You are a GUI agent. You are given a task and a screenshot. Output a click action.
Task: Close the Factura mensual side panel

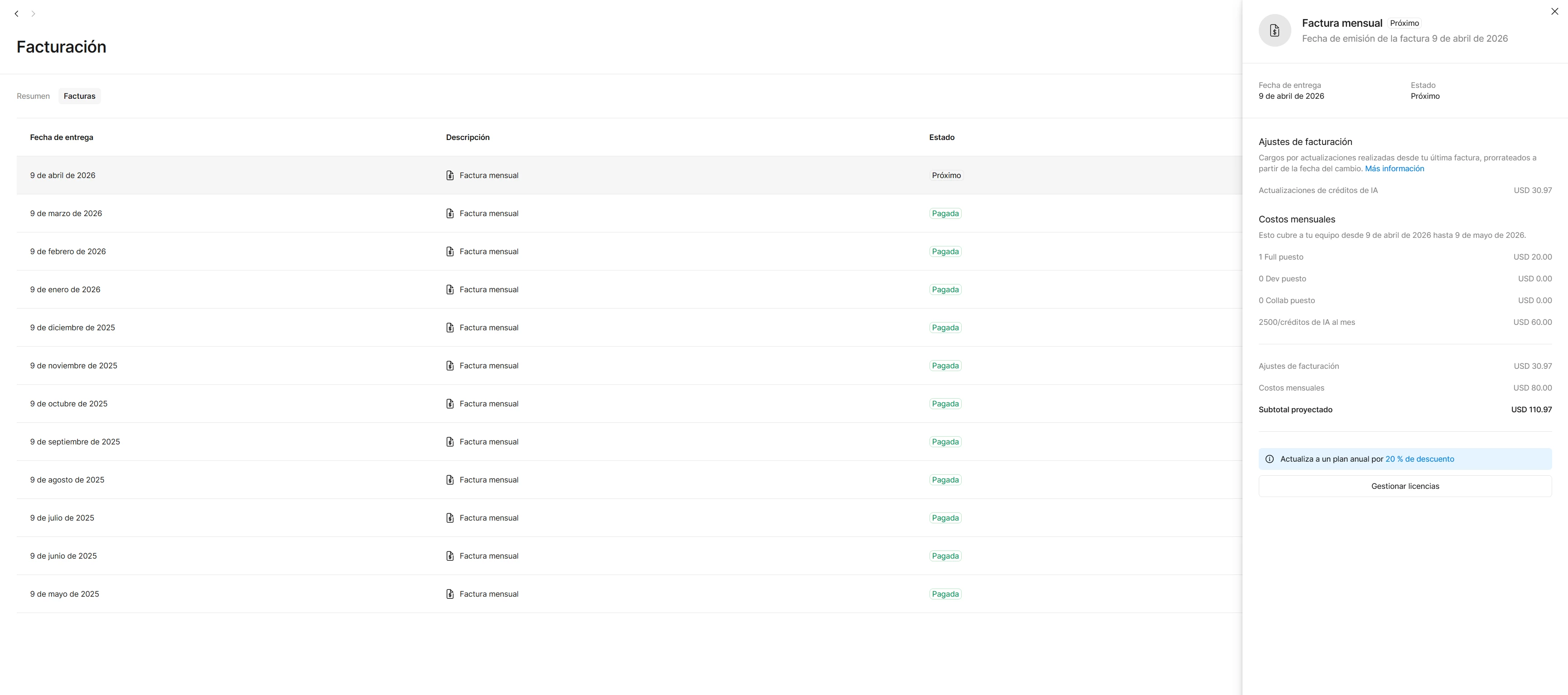click(x=1554, y=12)
